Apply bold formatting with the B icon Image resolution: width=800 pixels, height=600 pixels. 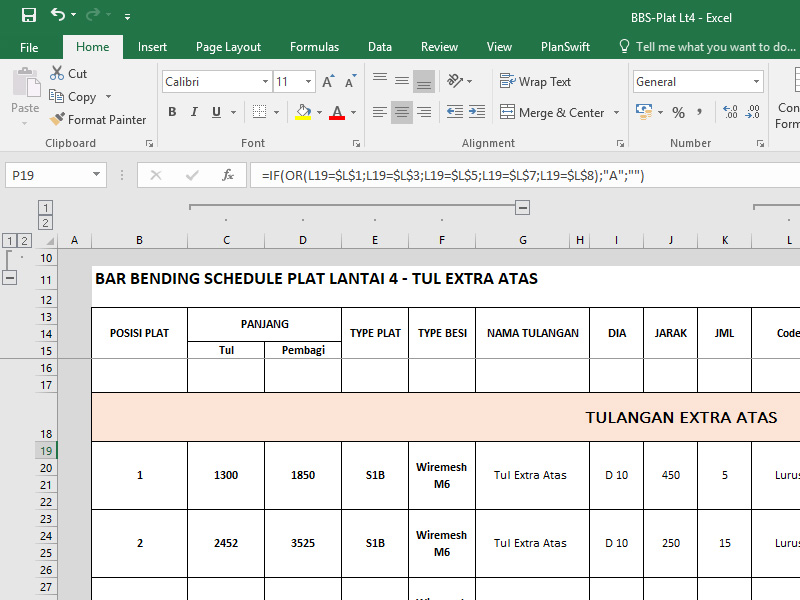[x=172, y=112]
